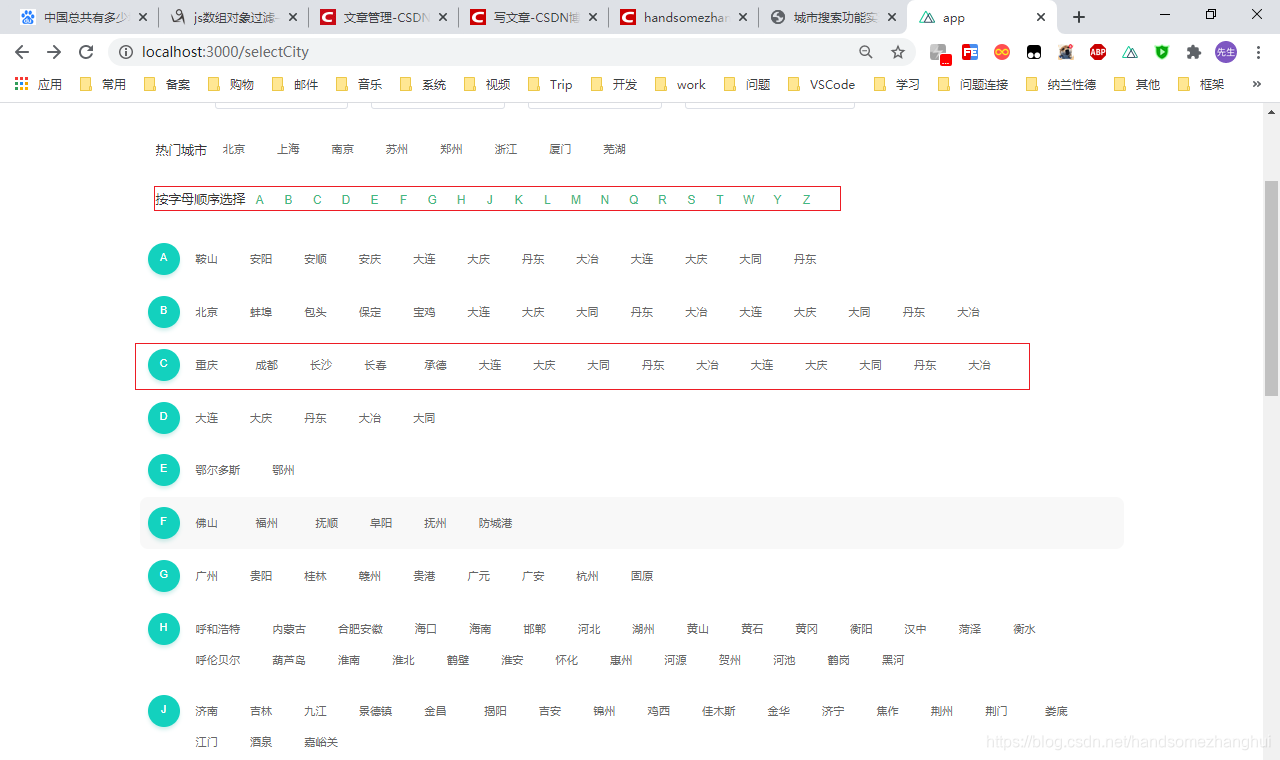Open the FE helper extension icon
The image size is (1280, 760).
(970, 52)
